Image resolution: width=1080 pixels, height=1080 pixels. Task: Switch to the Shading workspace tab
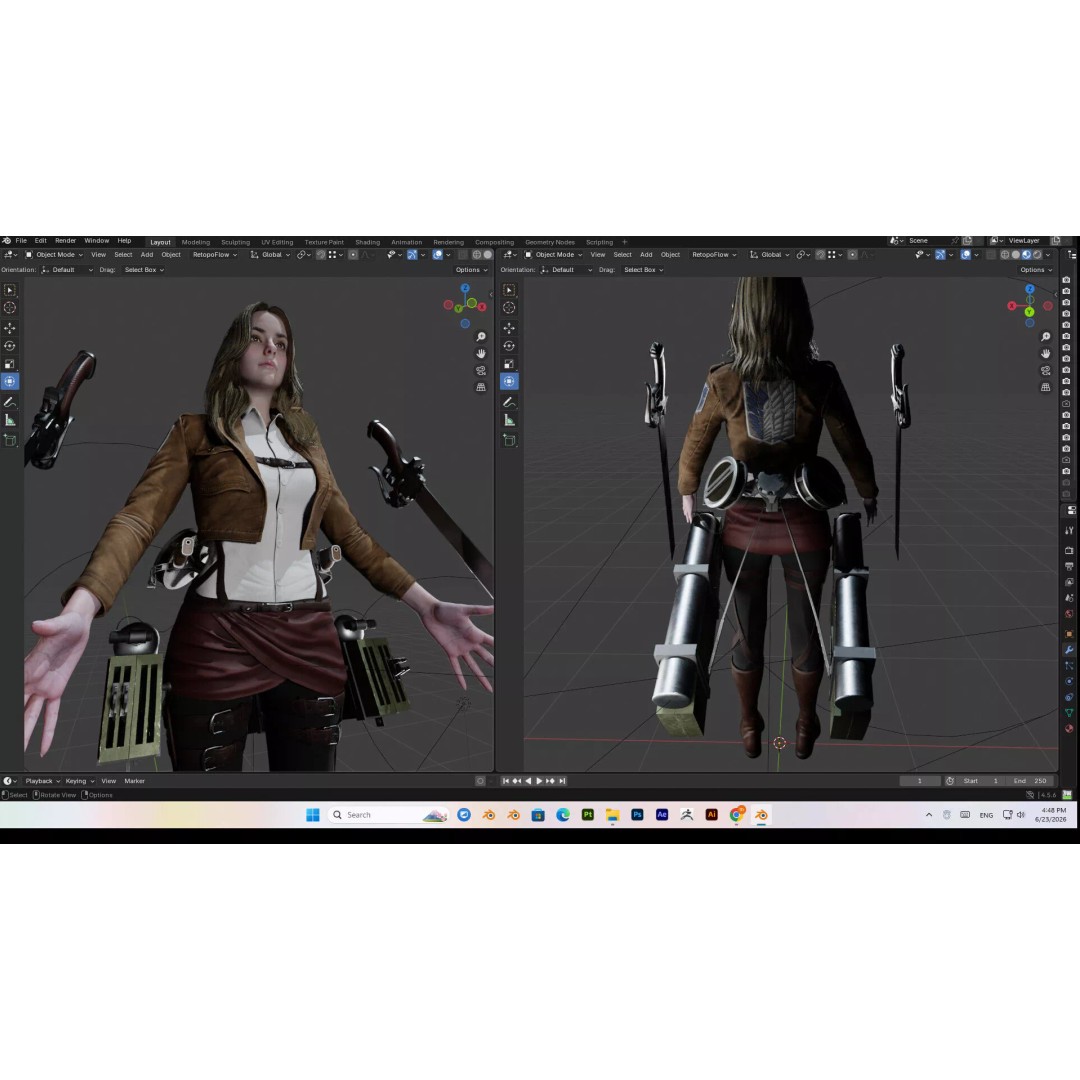[368, 242]
